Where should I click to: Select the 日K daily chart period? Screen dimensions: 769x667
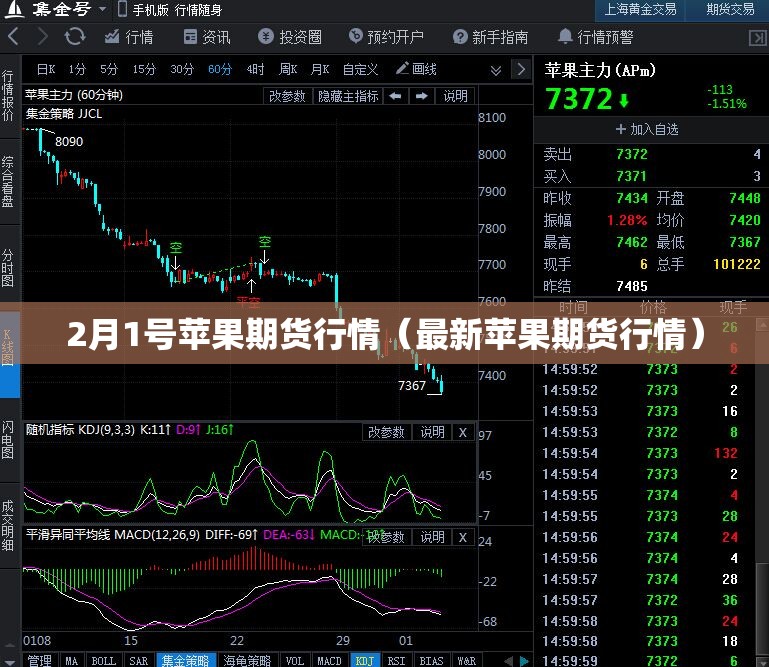click(46, 69)
